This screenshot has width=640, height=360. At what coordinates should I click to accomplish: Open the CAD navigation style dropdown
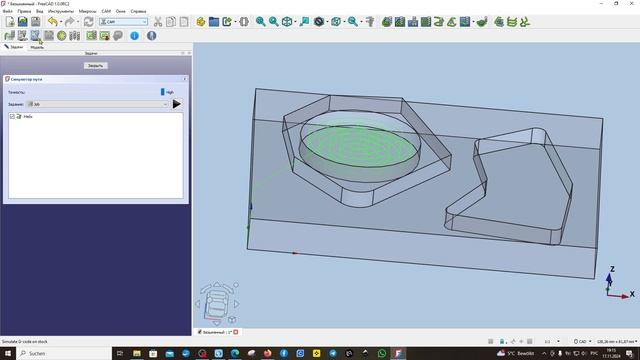pyautogui.click(x=582, y=341)
